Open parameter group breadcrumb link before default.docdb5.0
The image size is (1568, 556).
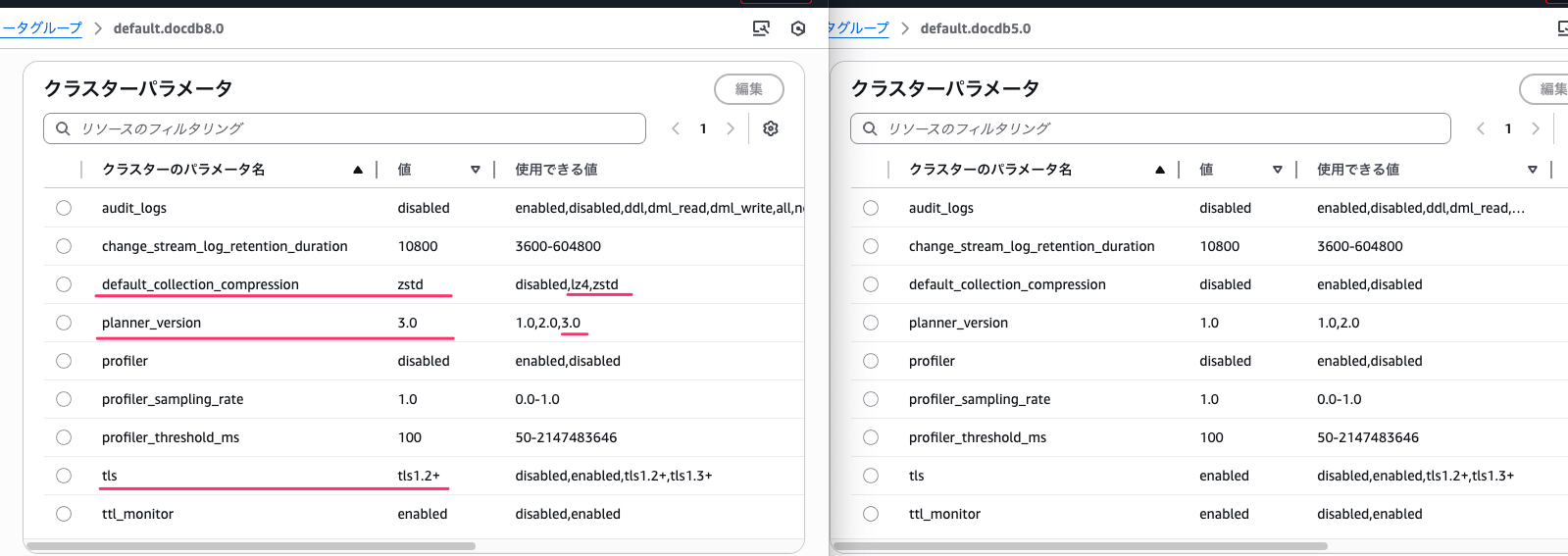point(858,28)
